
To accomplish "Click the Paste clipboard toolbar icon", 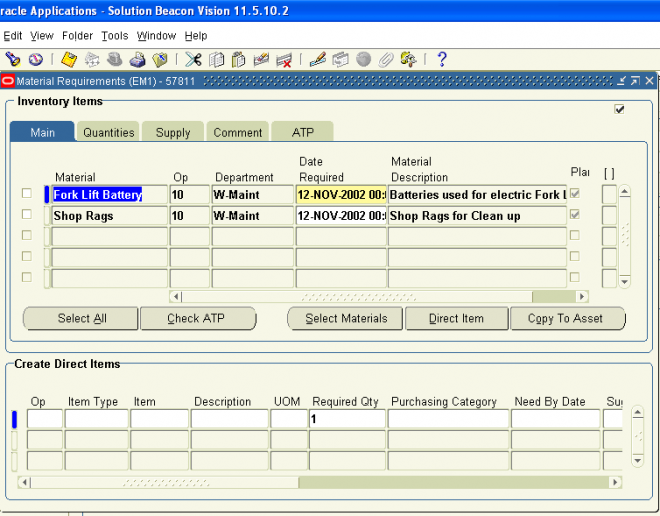I will pyautogui.click(x=239, y=59).
